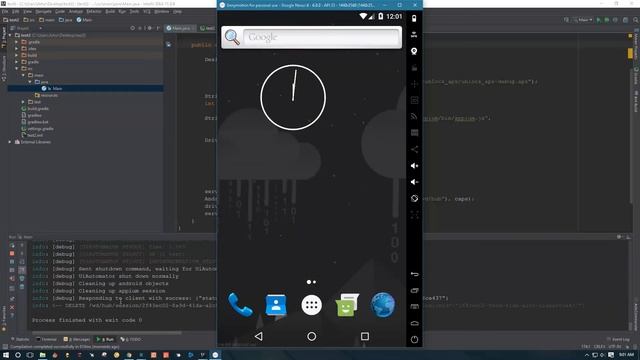The image size is (640, 360).
Task: Open Genymotion camera widget
Action: point(414,51)
